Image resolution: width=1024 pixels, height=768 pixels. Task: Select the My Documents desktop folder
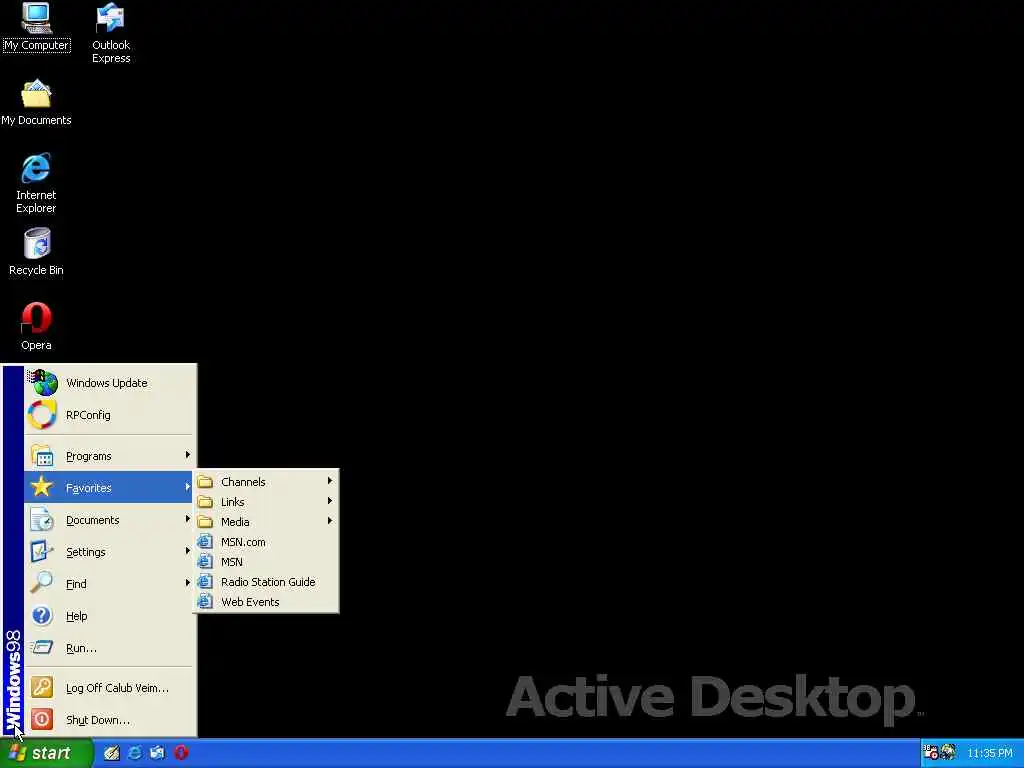click(x=37, y=103)
